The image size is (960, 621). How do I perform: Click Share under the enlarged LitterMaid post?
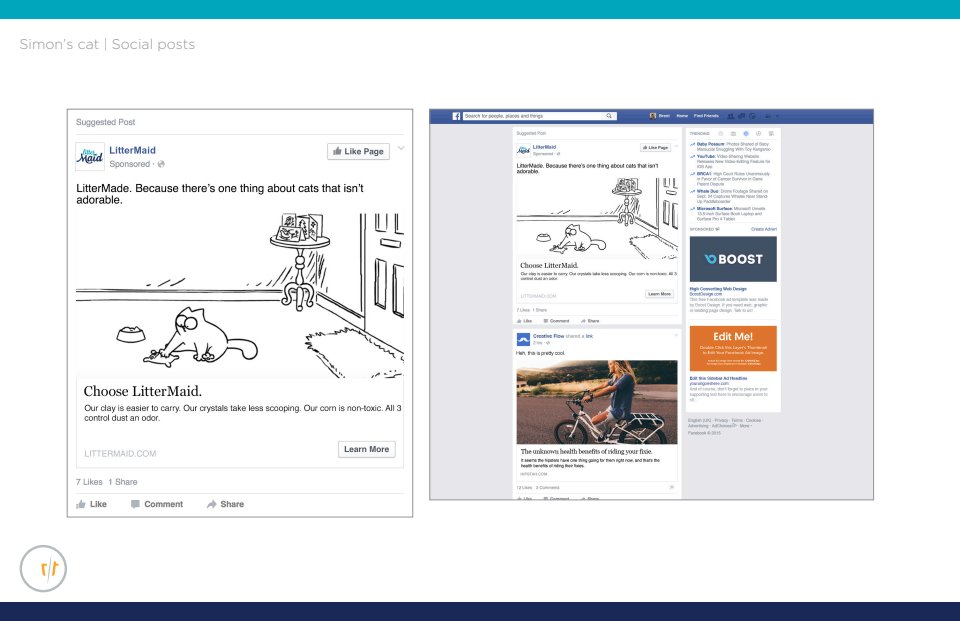[226, 504]
